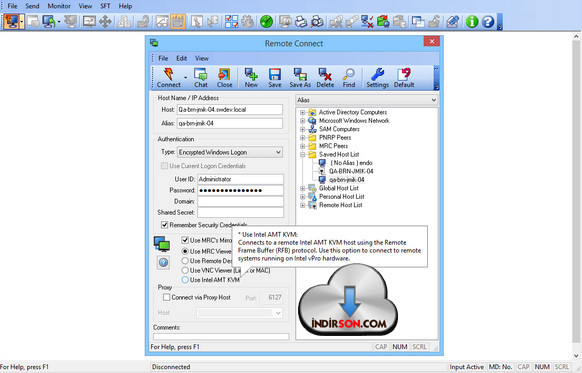Select Use VNC Viewer radio button

[185, 270]
